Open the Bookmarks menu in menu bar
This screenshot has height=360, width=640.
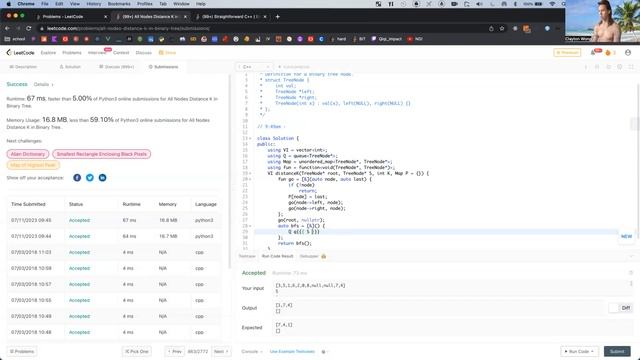119,4
